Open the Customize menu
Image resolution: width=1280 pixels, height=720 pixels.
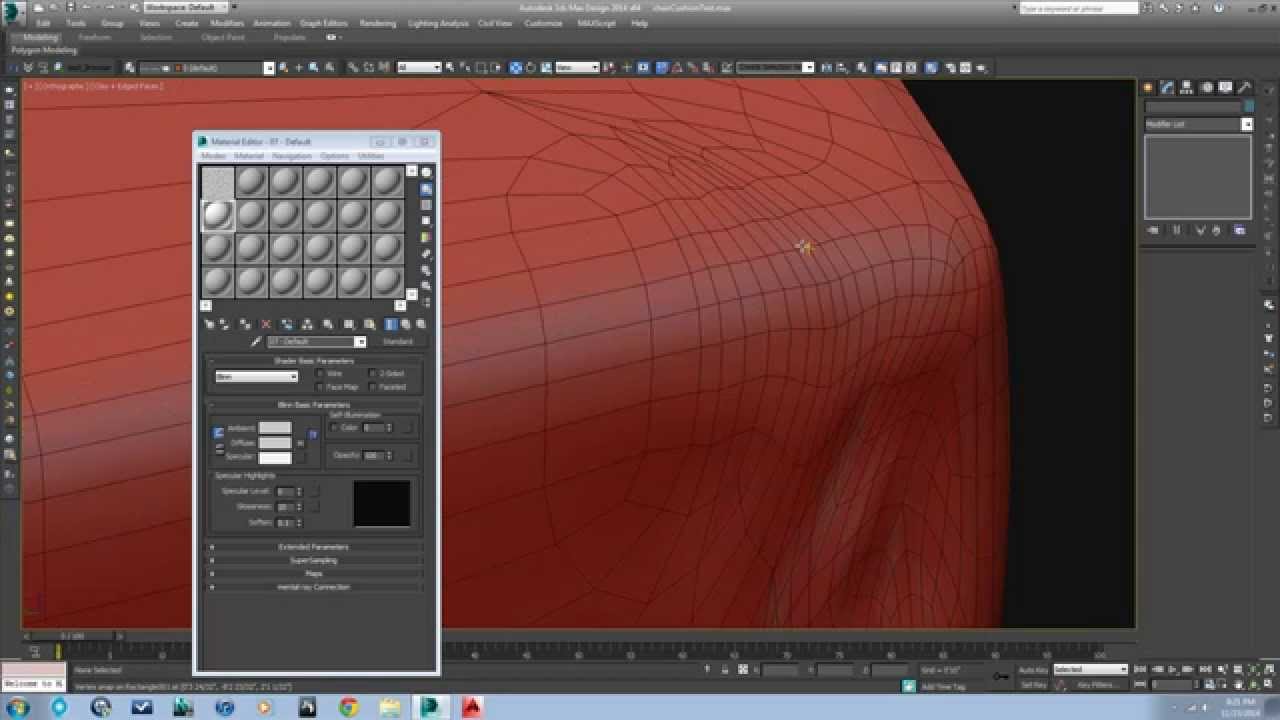543,23
